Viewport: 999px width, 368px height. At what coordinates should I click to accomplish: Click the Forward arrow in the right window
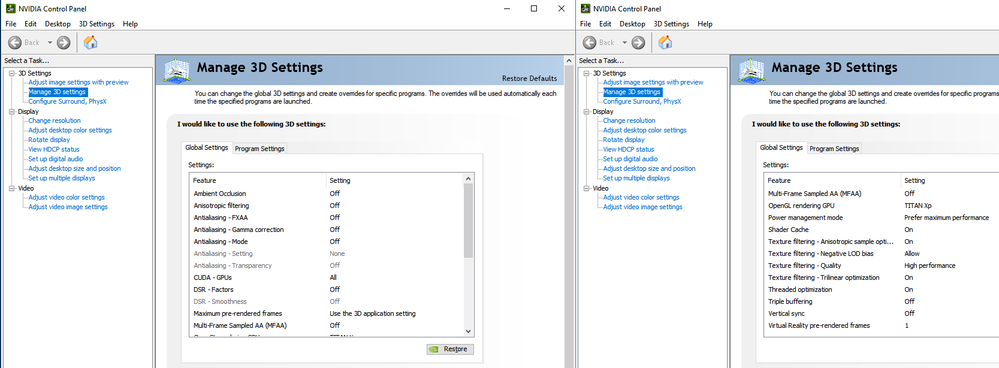[638, 43]
